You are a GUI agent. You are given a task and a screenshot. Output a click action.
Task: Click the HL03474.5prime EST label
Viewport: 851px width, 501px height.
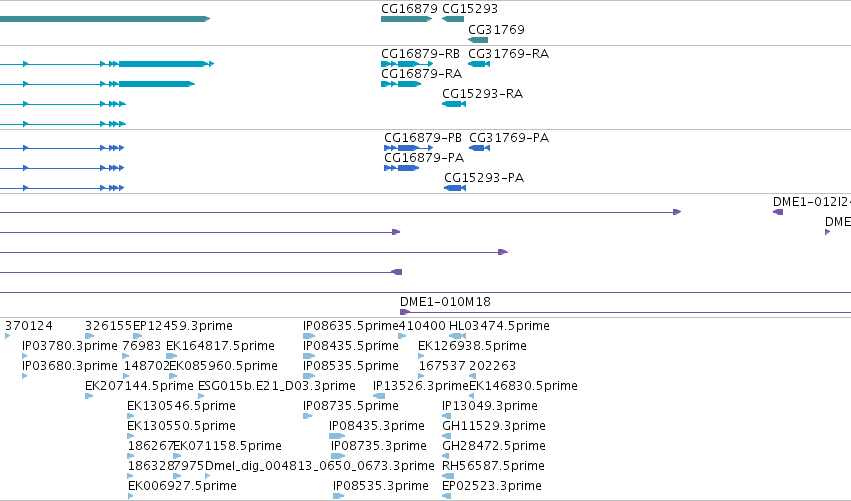click(499, 326)
